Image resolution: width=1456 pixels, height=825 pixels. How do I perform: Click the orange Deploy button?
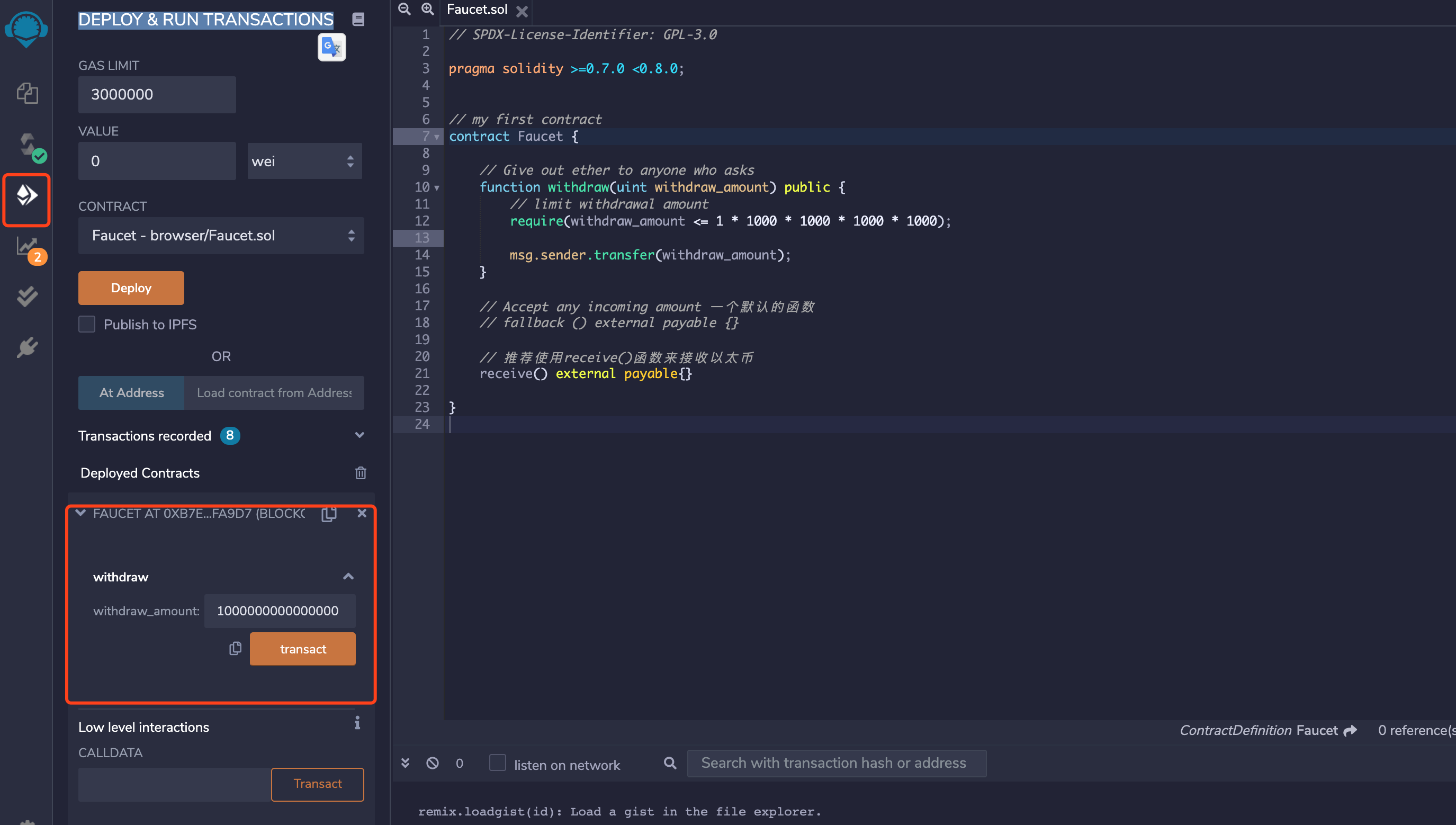click(x=131, y=288)
